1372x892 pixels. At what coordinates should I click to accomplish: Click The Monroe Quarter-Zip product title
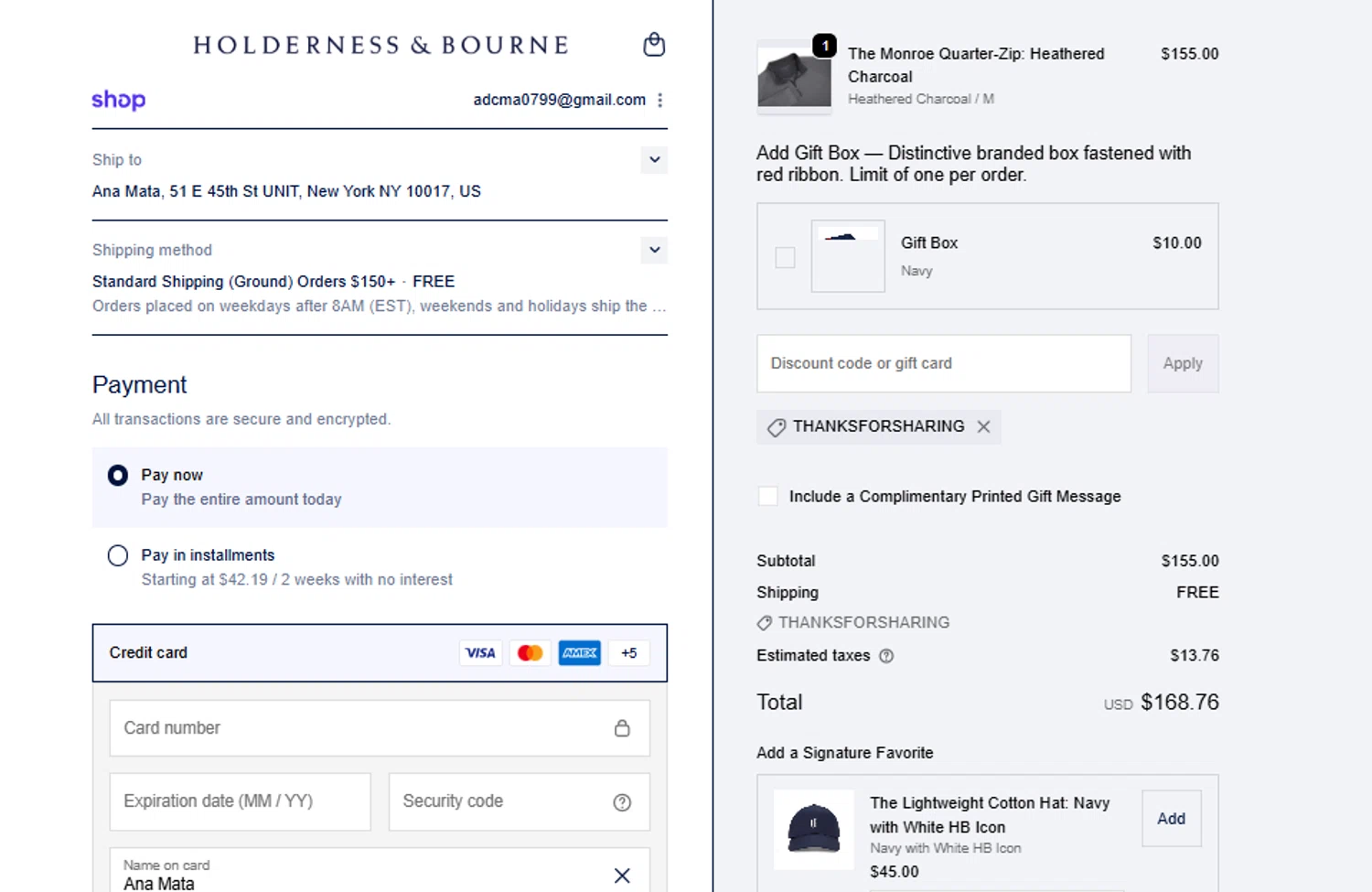(x=976, y=65)
